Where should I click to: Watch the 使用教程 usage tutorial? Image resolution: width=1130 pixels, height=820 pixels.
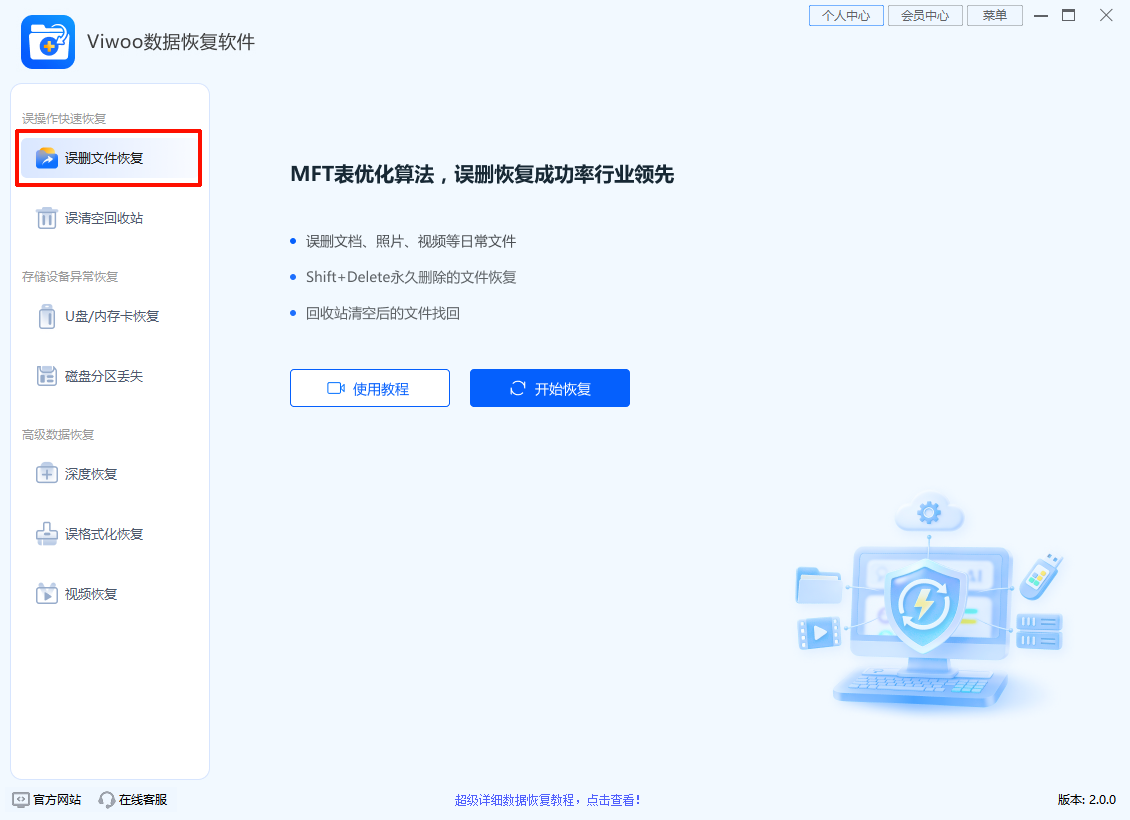[370, 388]
